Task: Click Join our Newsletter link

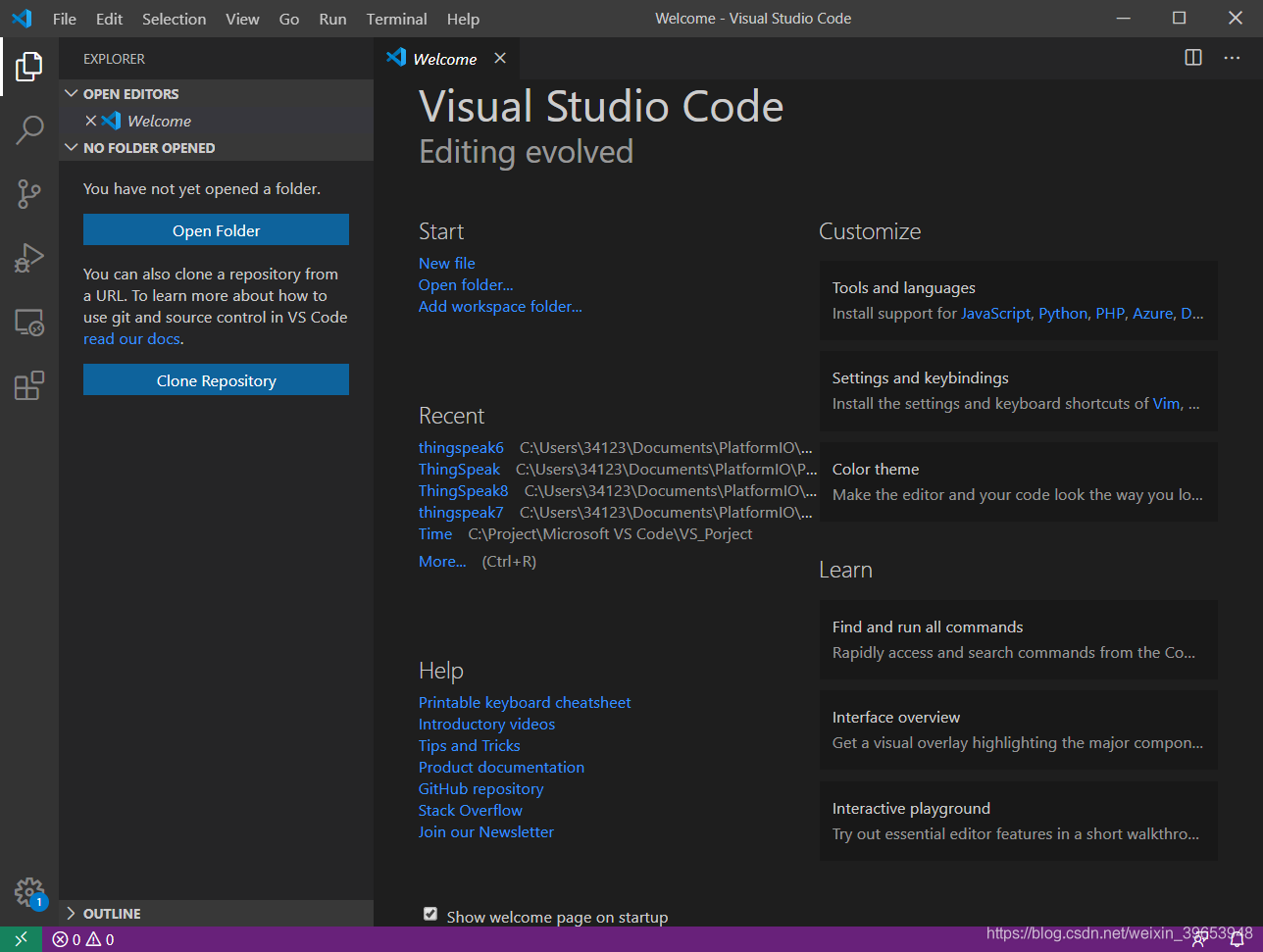Action: point(486,832)
